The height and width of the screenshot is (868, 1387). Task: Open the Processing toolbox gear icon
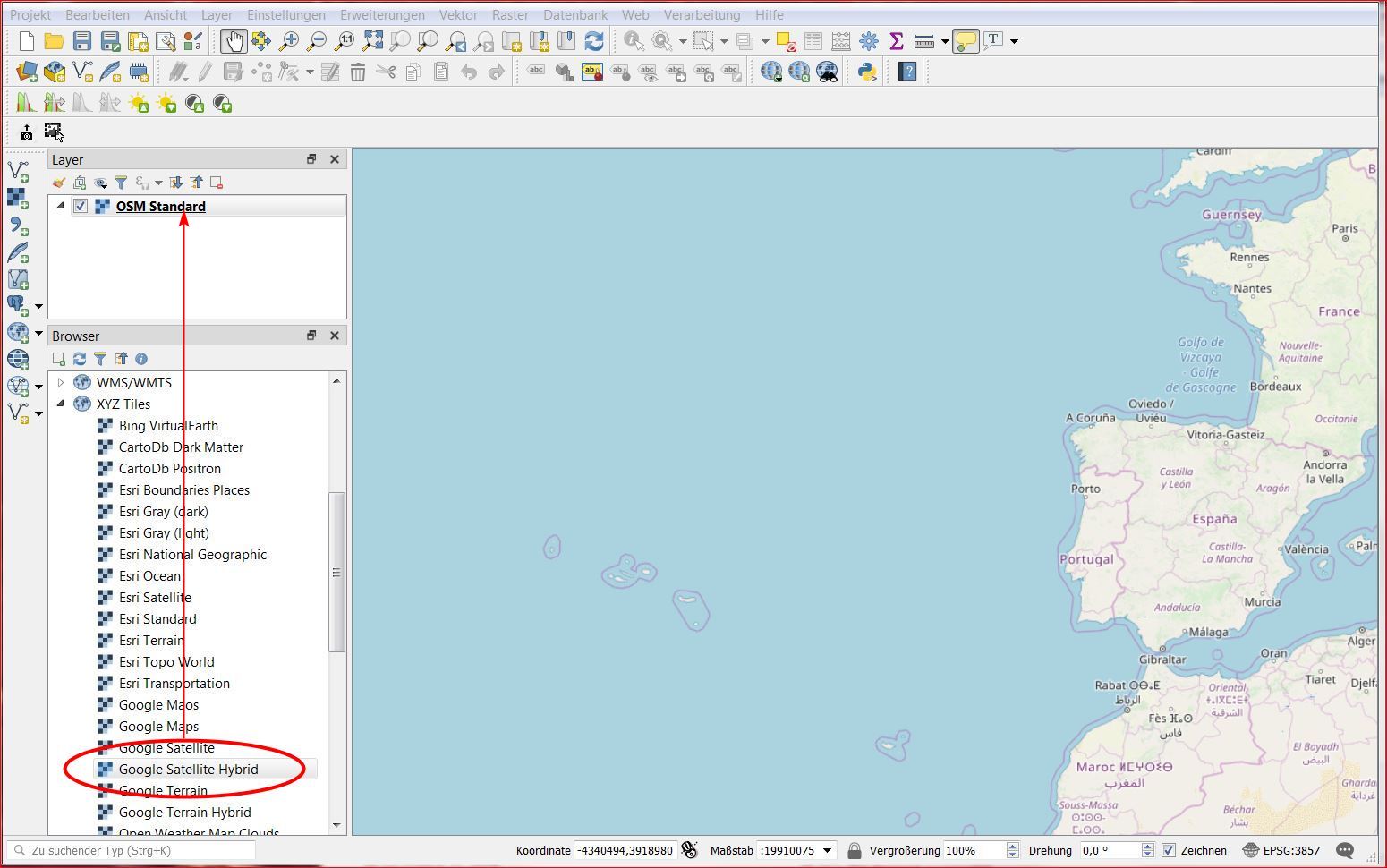click(x=868, y=41)
